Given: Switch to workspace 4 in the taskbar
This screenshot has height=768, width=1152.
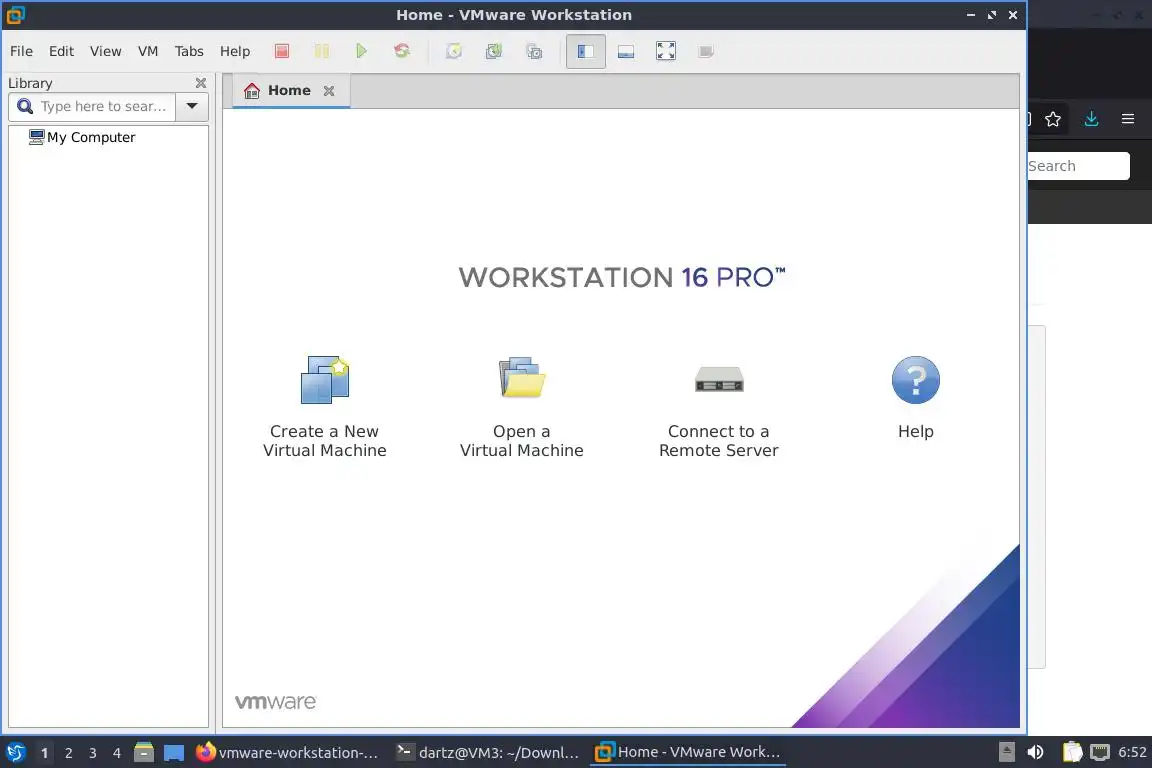Looking at the screenshot, I should pos(117,753).
